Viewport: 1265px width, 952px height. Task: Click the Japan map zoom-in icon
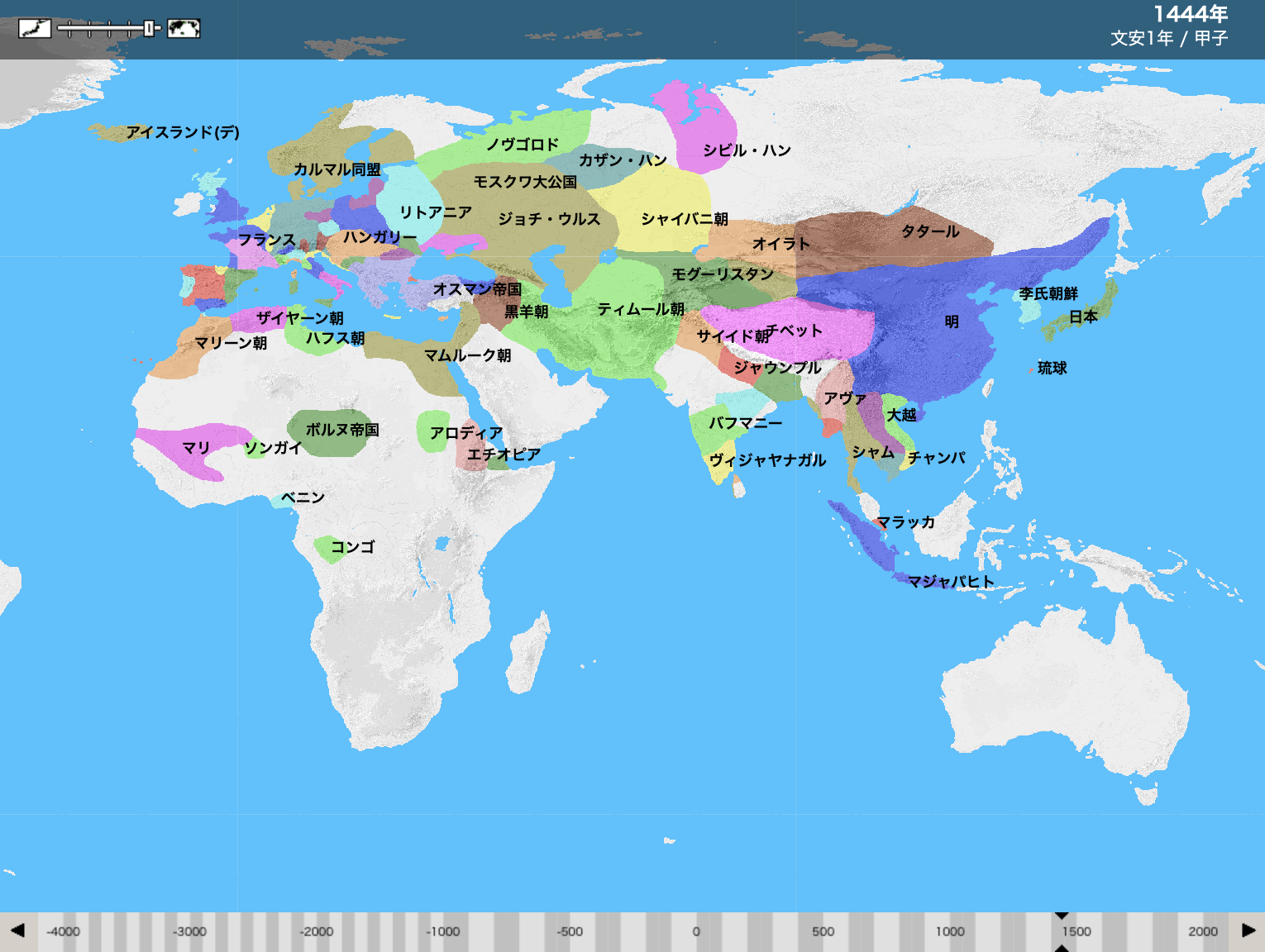coord(35,29)
